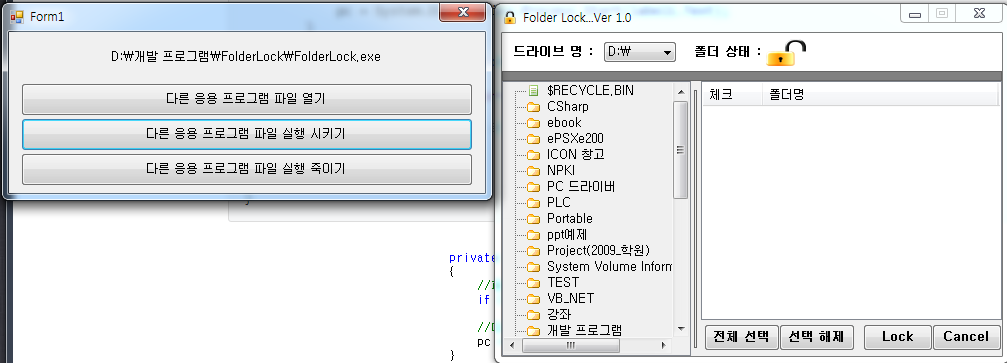Click the 폴더 상태 label
Viewport: 1007px width, 363px height.
tap(728, 52)
